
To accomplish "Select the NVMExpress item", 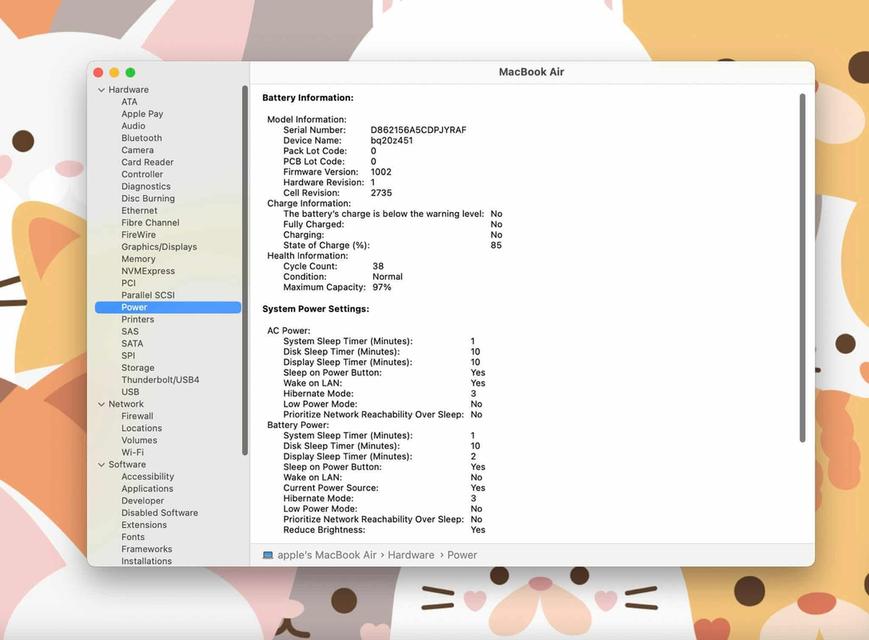I will click(x=148, y=271).
